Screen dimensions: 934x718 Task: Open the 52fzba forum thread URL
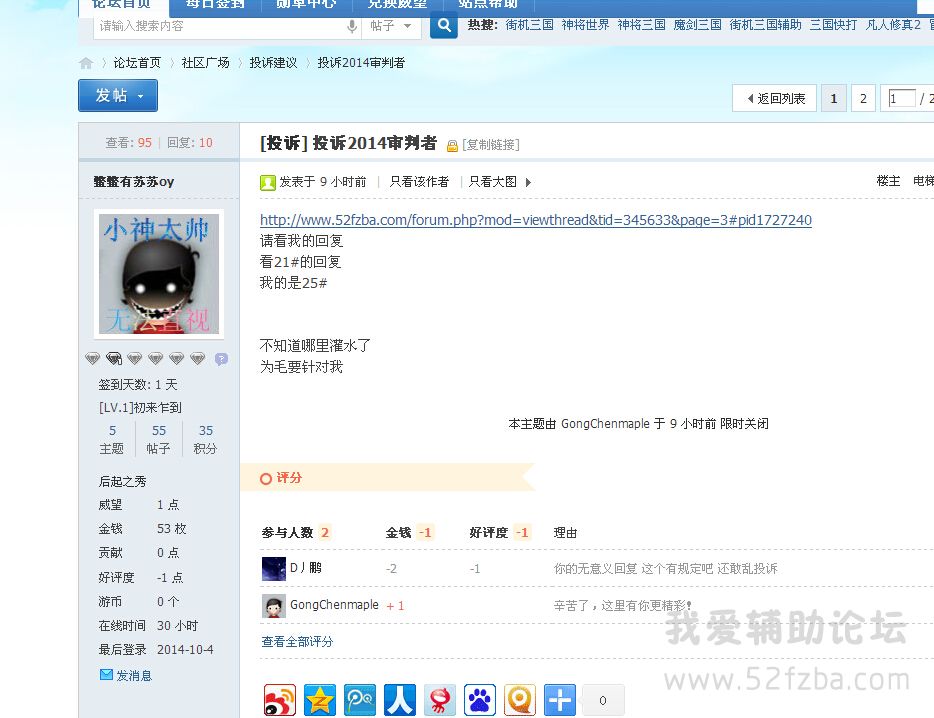click(x=536, y=220)
